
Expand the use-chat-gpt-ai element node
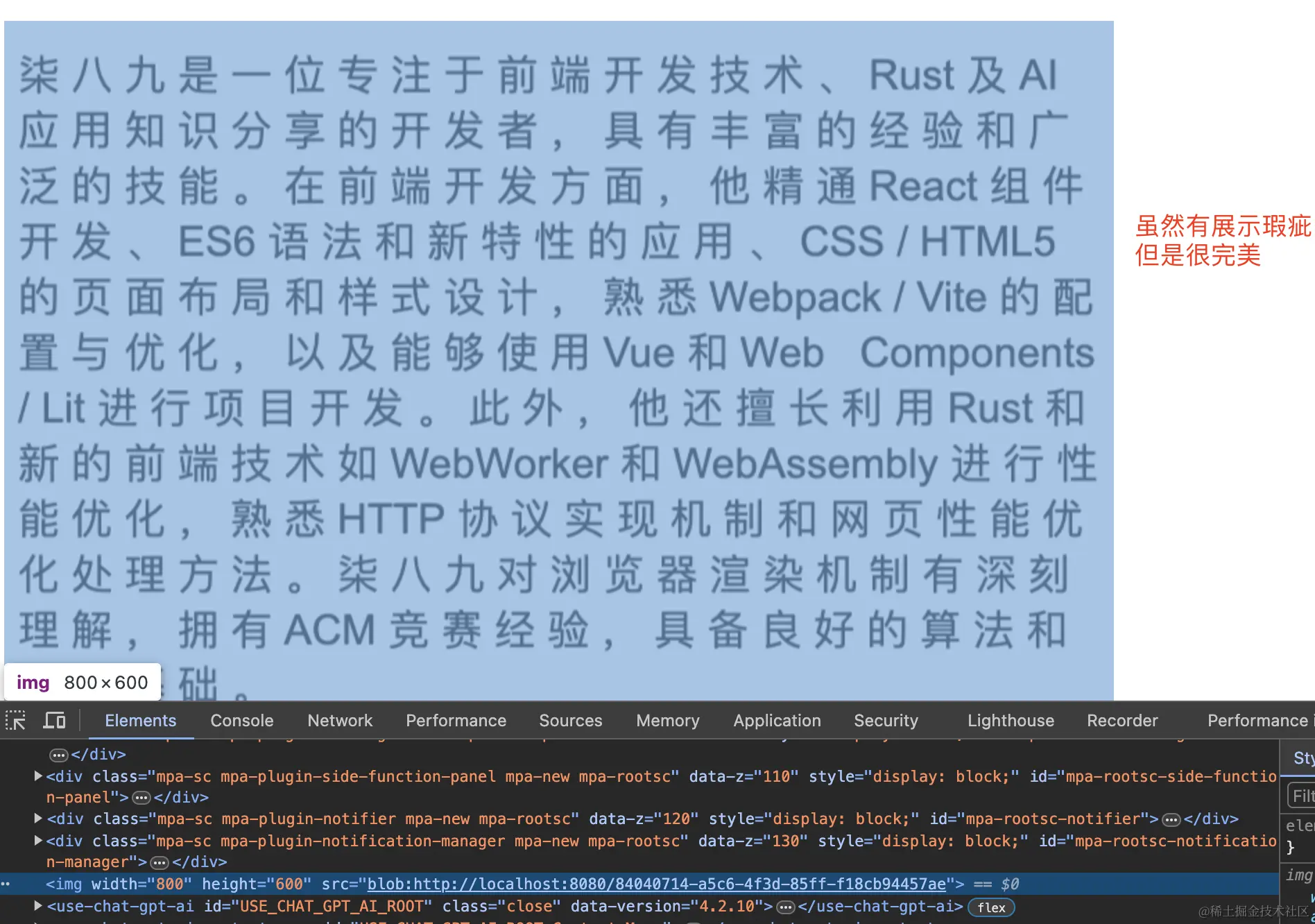point(38,905)
